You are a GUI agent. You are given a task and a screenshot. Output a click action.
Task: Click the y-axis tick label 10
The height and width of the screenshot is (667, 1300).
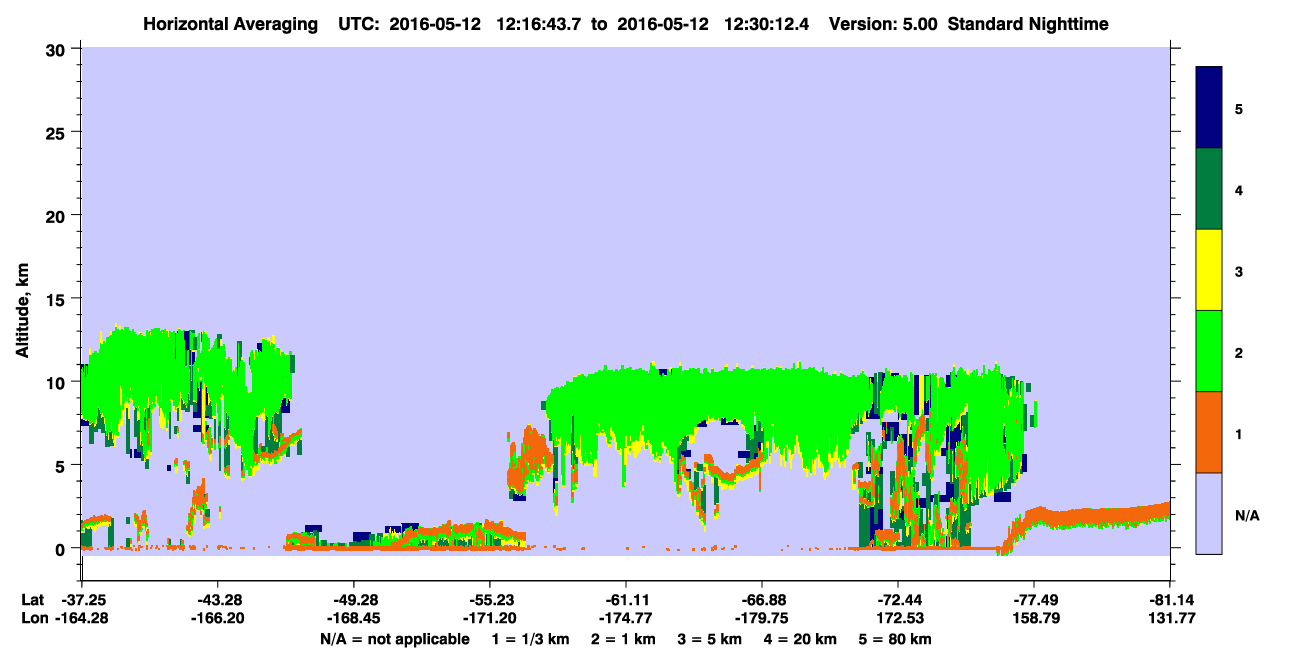pos(58,382)
